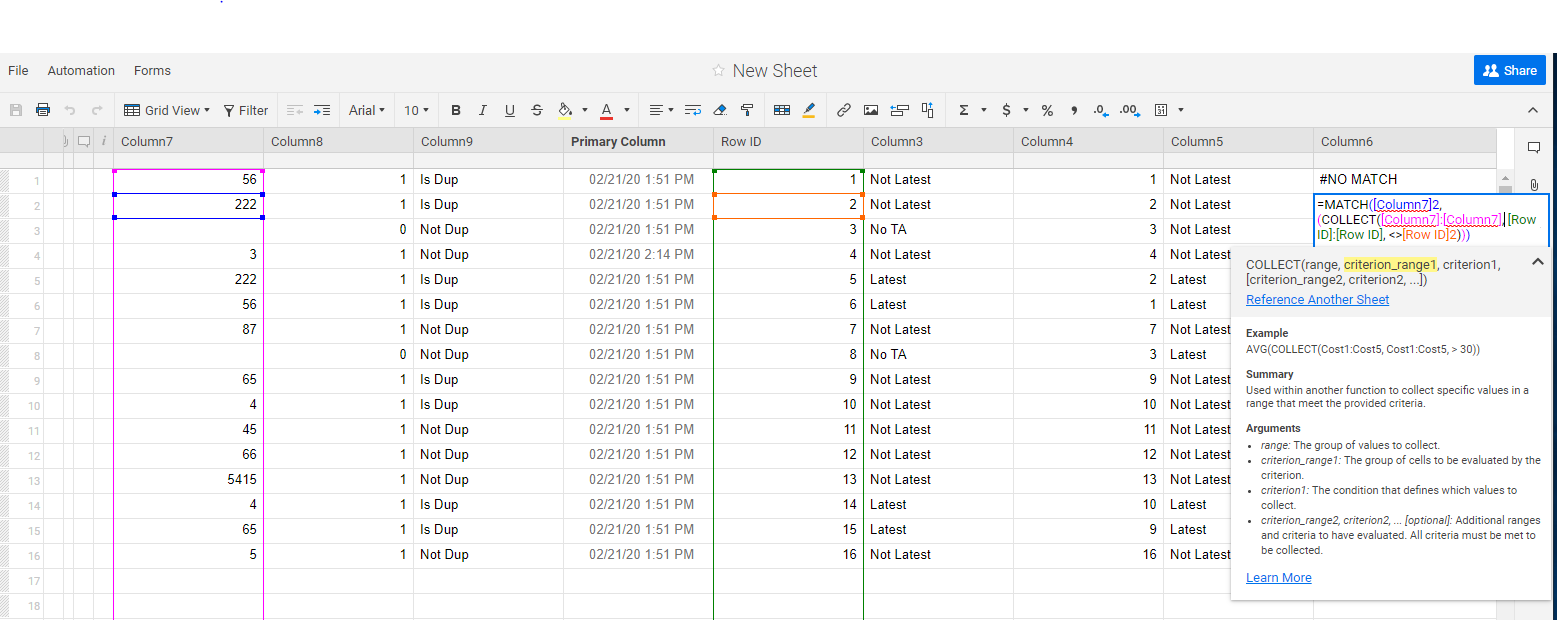Toggle underline formatting
Image resolution: width=1557 pixels, height=620 pixels.
[510, 110]
